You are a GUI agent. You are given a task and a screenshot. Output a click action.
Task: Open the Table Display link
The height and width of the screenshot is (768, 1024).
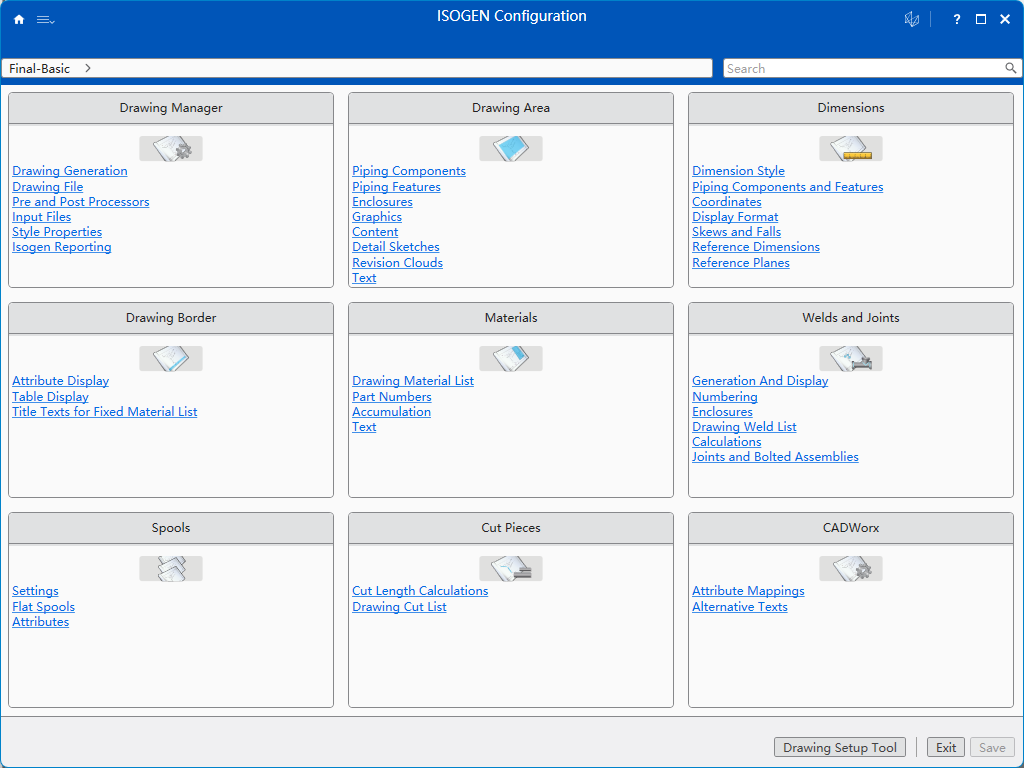tap(50, 396)
